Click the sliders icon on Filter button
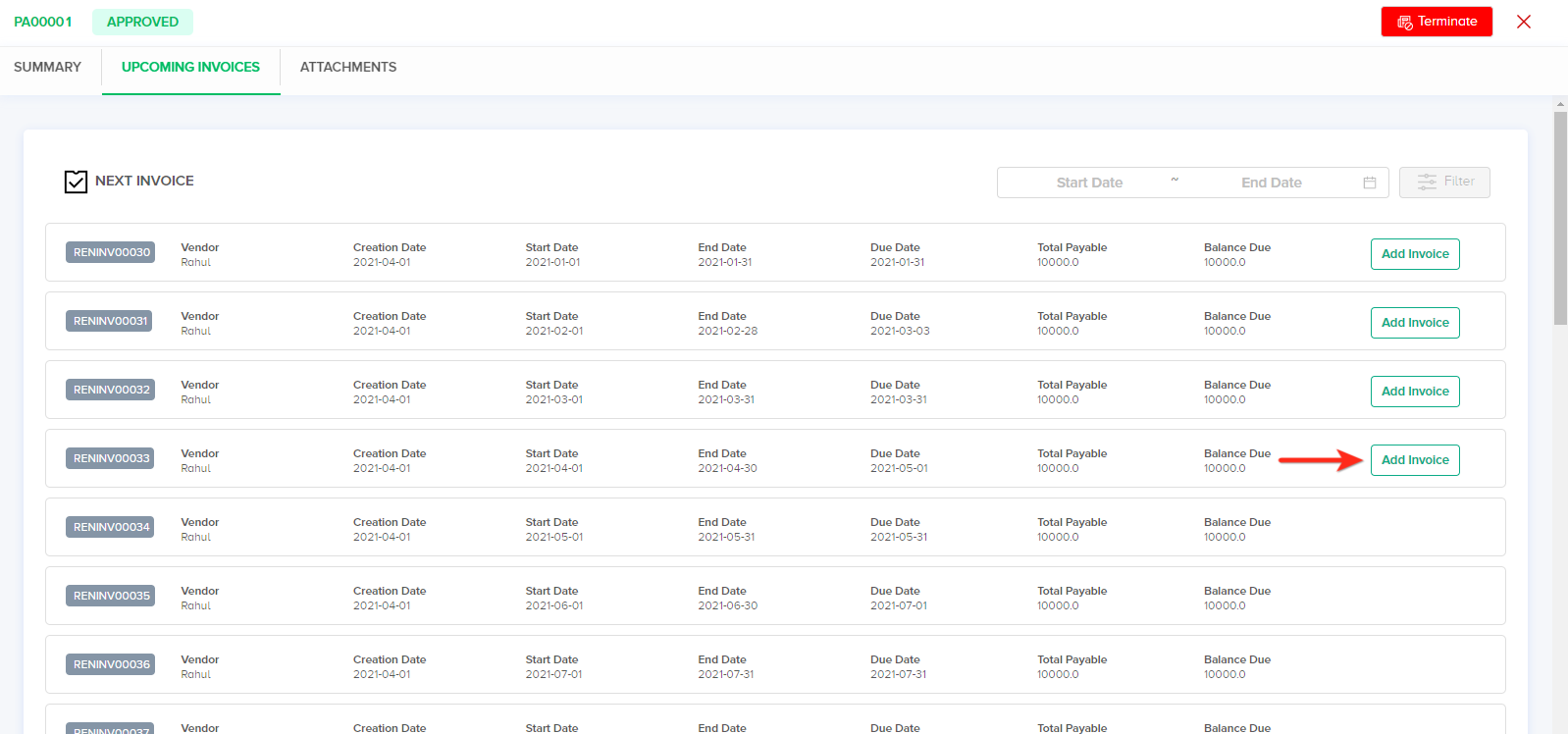 click(1427, 182)
